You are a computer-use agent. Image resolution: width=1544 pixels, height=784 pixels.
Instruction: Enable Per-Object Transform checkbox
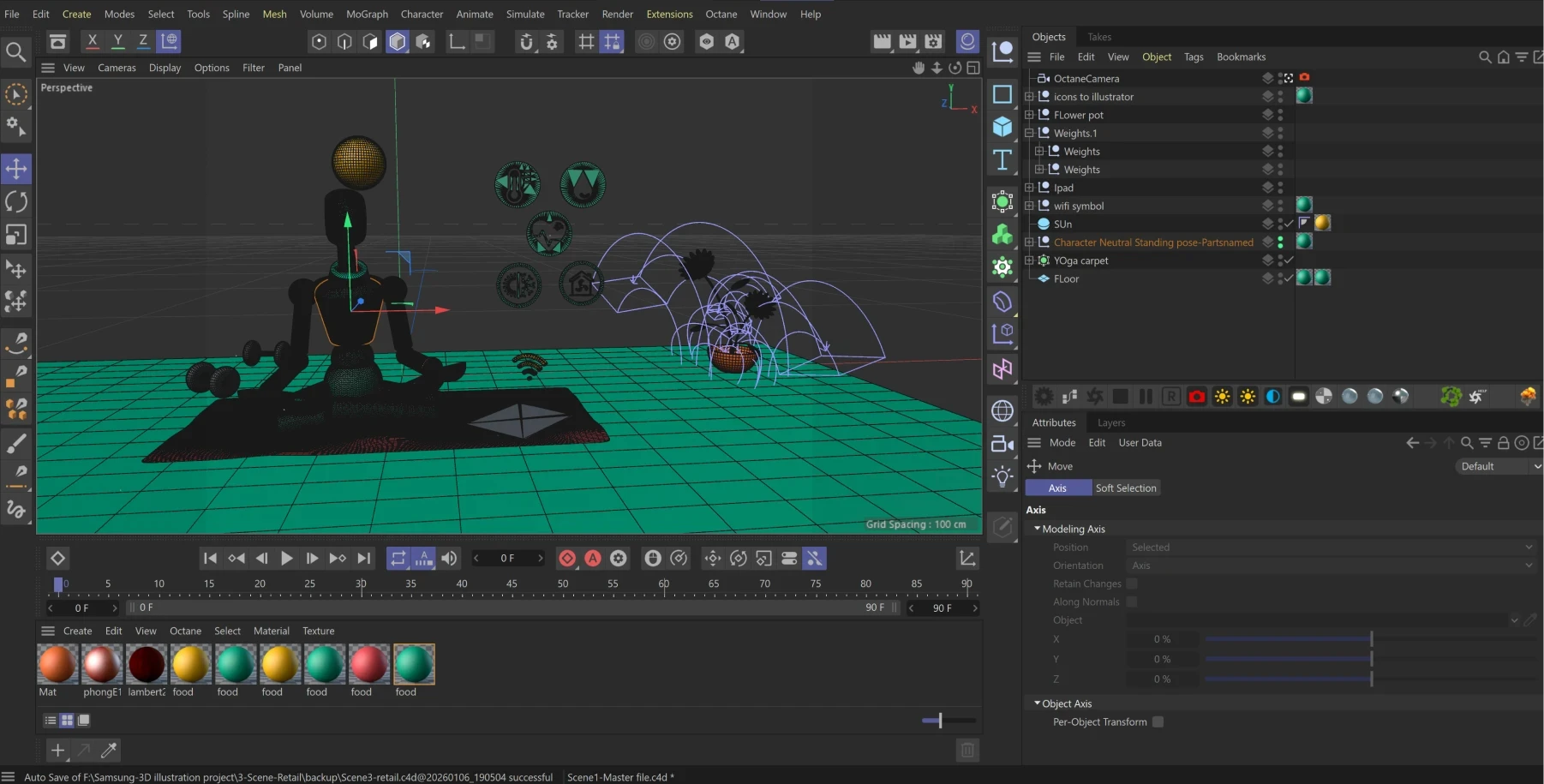click(1158, 722)
